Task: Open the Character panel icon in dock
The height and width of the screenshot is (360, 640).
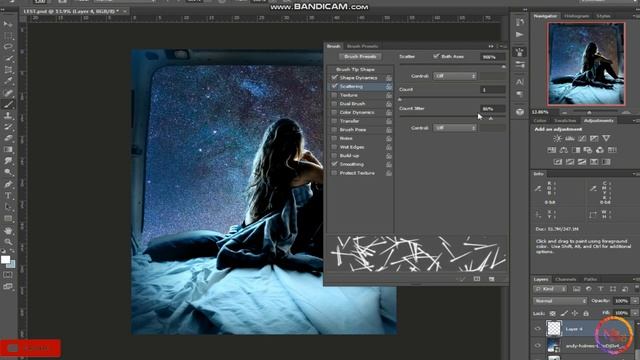Action: coord(520,82)
